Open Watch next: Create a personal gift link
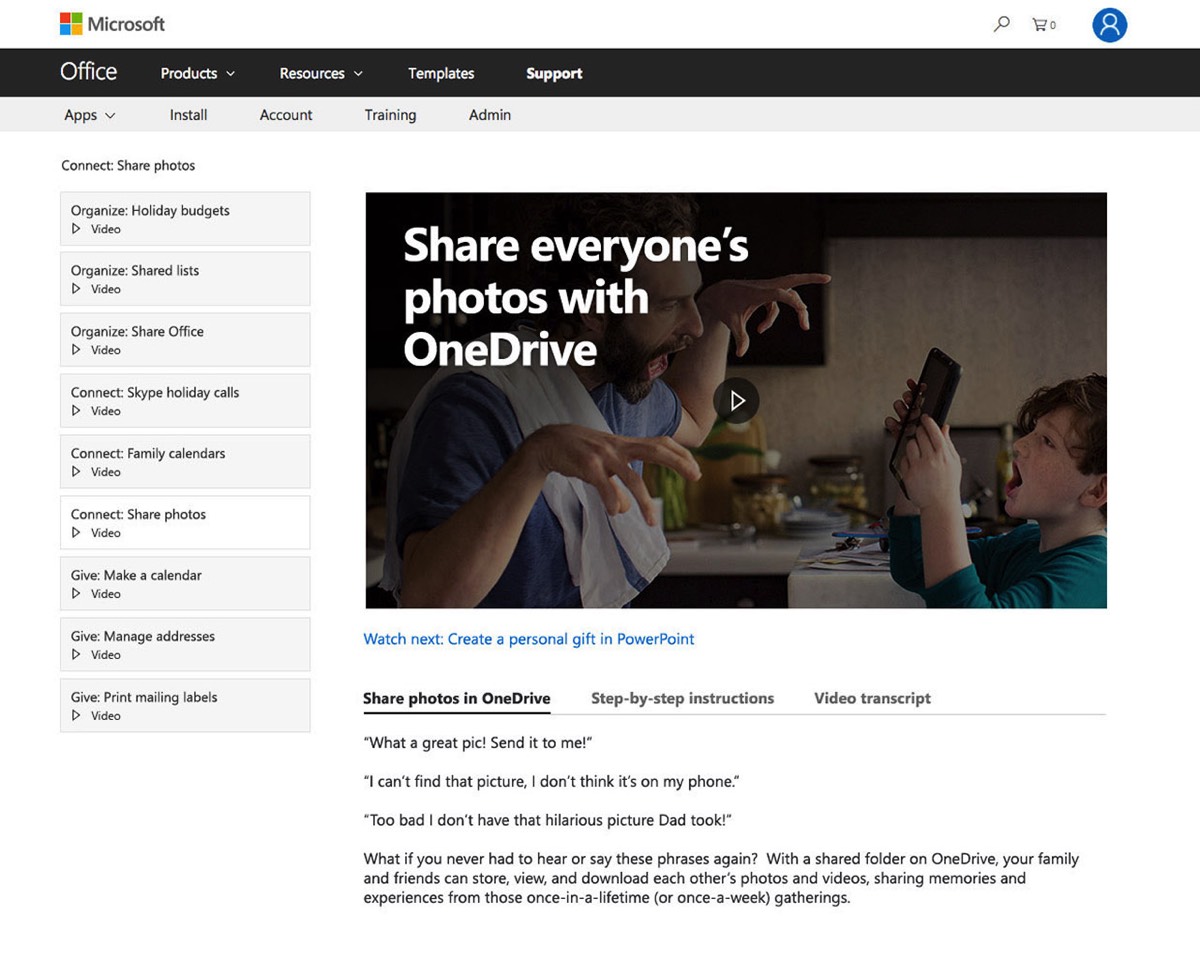This screenshot has height=960, width=1200. click(529, 639)
